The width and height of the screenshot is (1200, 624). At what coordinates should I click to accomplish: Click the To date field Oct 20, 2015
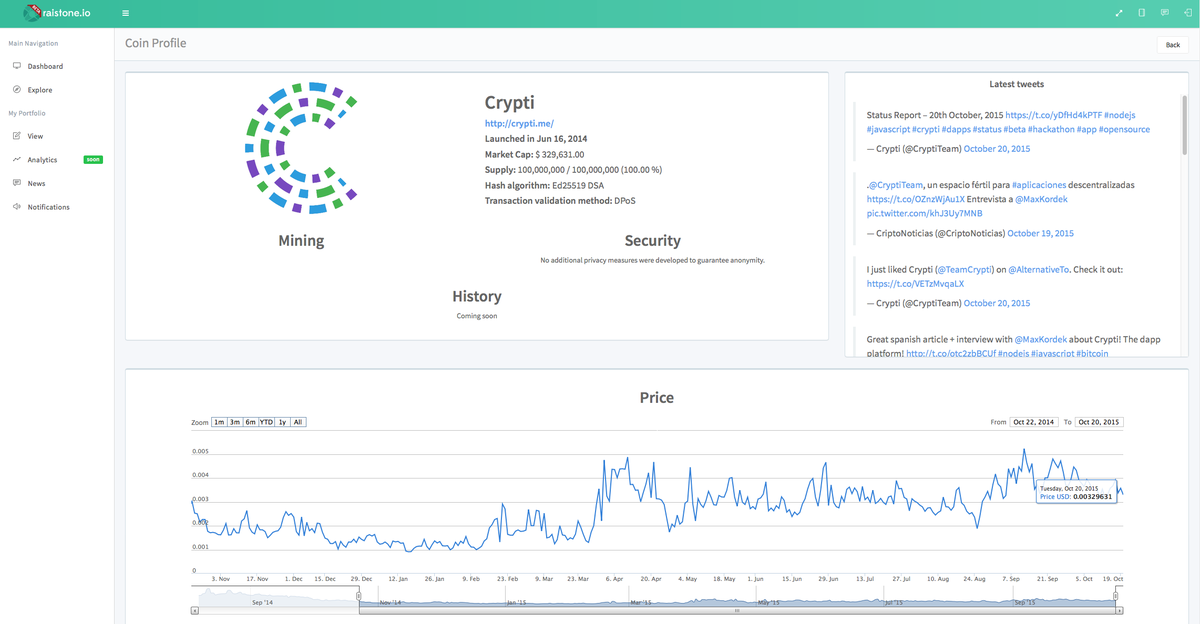[1099, 422]
